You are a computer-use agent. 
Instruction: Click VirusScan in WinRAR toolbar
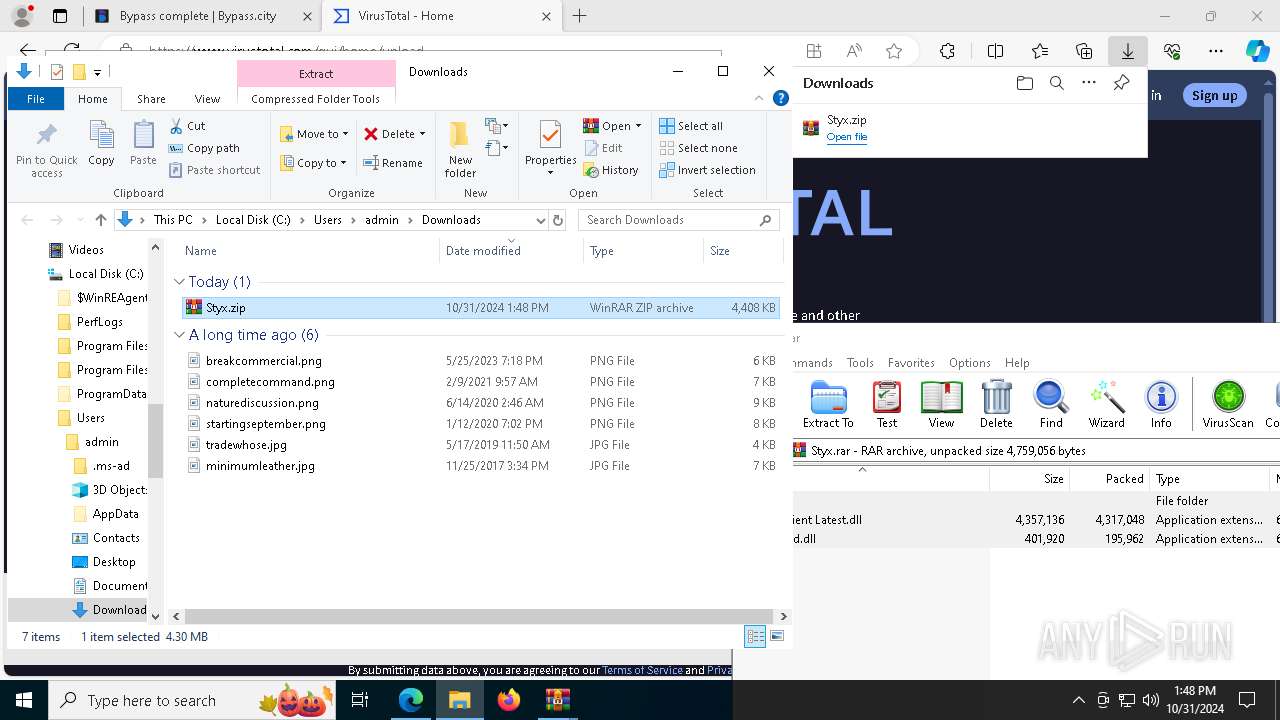(1228, 404)
